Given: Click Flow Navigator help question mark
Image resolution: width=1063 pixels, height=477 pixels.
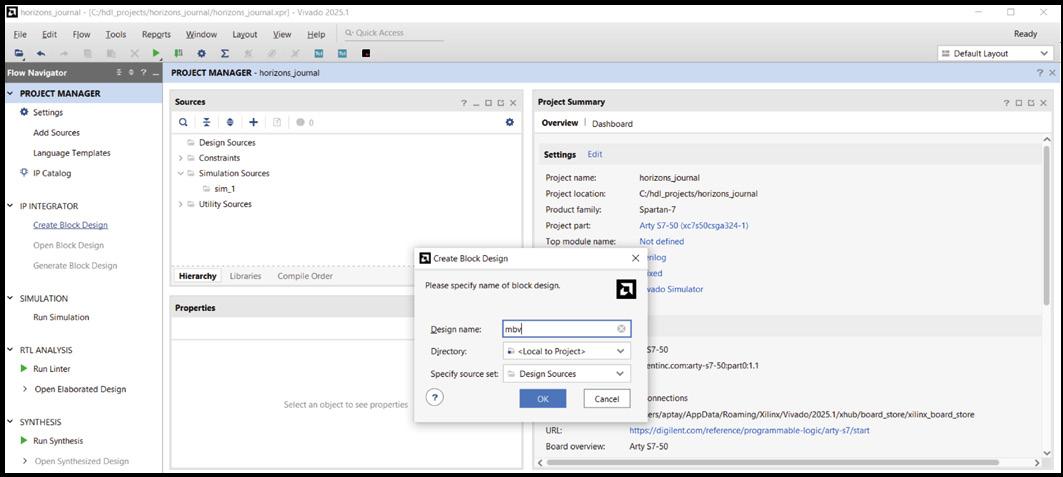Looking at the screenshot, I should pyautogui.click(x=144, y=72).
